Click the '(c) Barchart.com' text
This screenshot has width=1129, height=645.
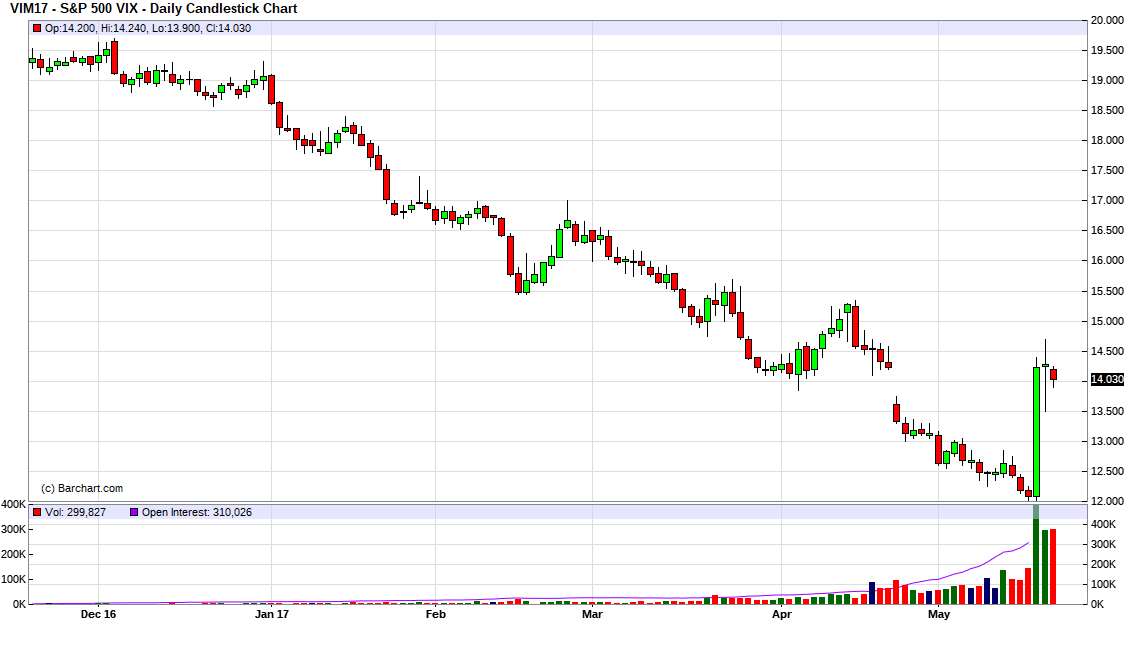81,488
